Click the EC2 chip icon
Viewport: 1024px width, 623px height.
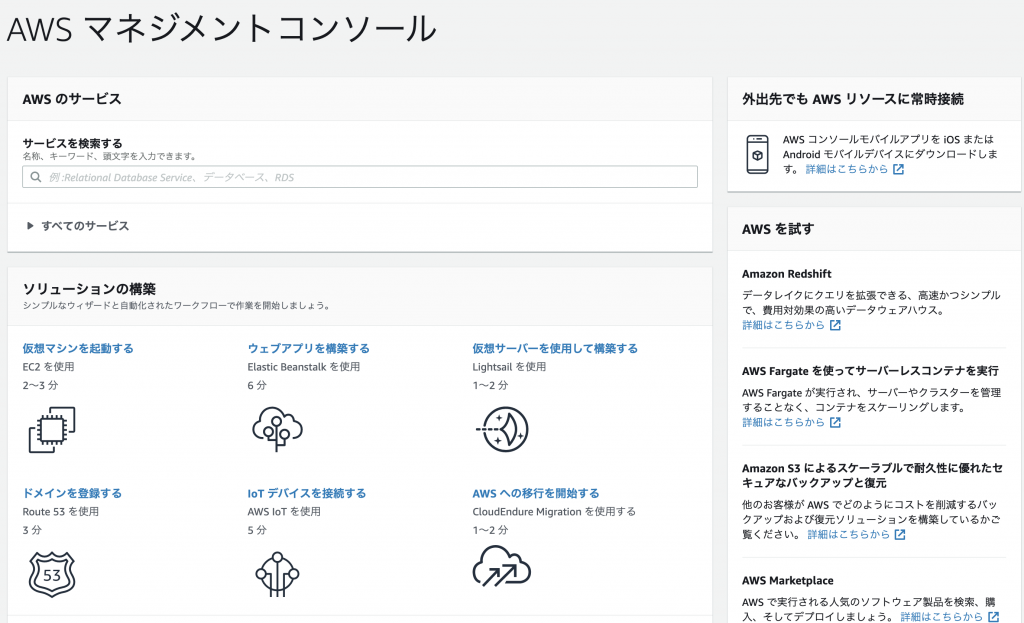[x=52, y=430]
